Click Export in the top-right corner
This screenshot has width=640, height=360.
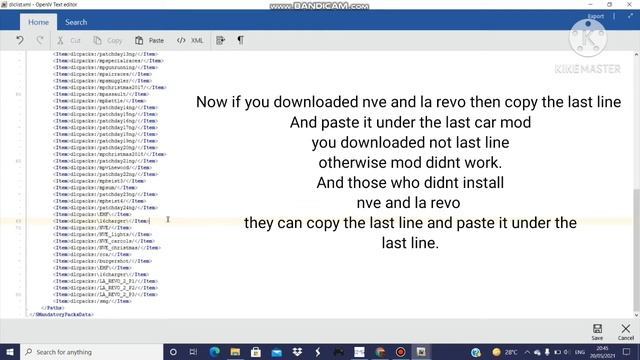(x=596, y=16)
